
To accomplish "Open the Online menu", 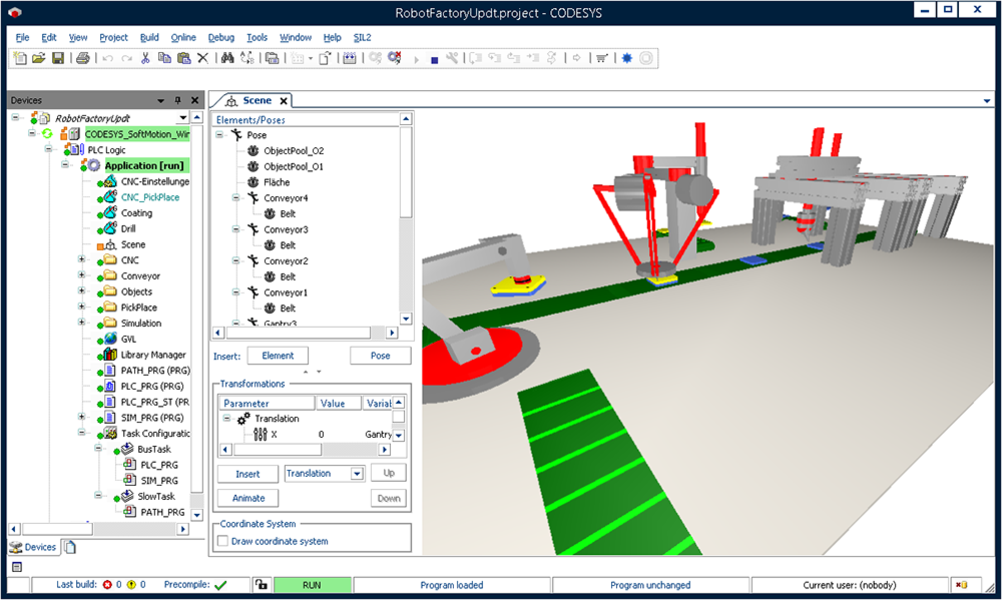I will point(183,37).
